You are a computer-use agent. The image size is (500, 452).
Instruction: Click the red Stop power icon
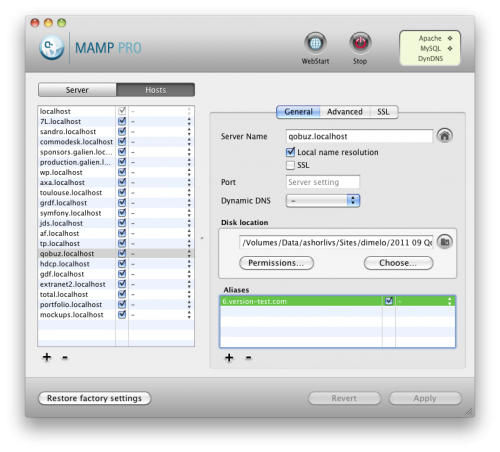[x=360, y=43]
